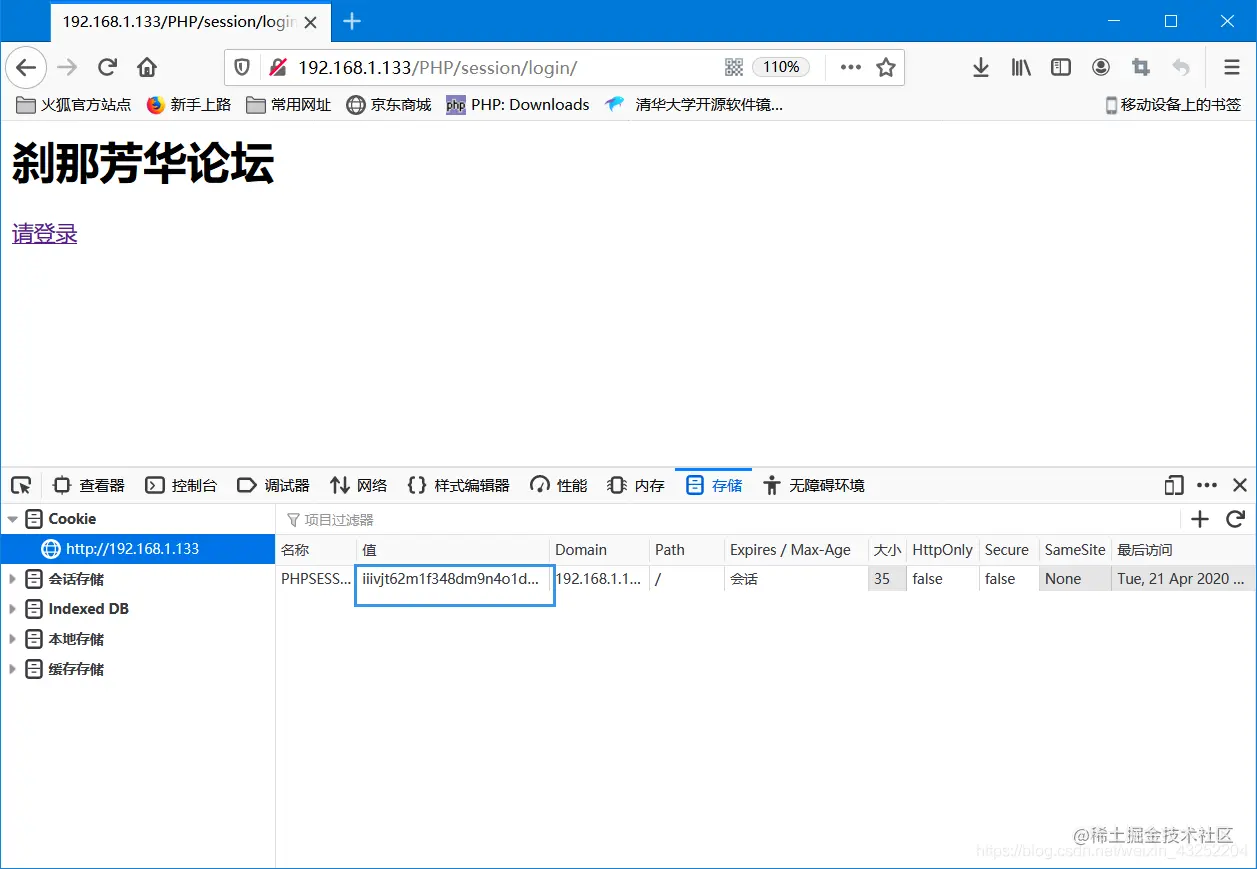The height and width of the screenshot is (869, 1257).
Task: Switch to the 内存 memory tab
Action: (x=636, y=485)
